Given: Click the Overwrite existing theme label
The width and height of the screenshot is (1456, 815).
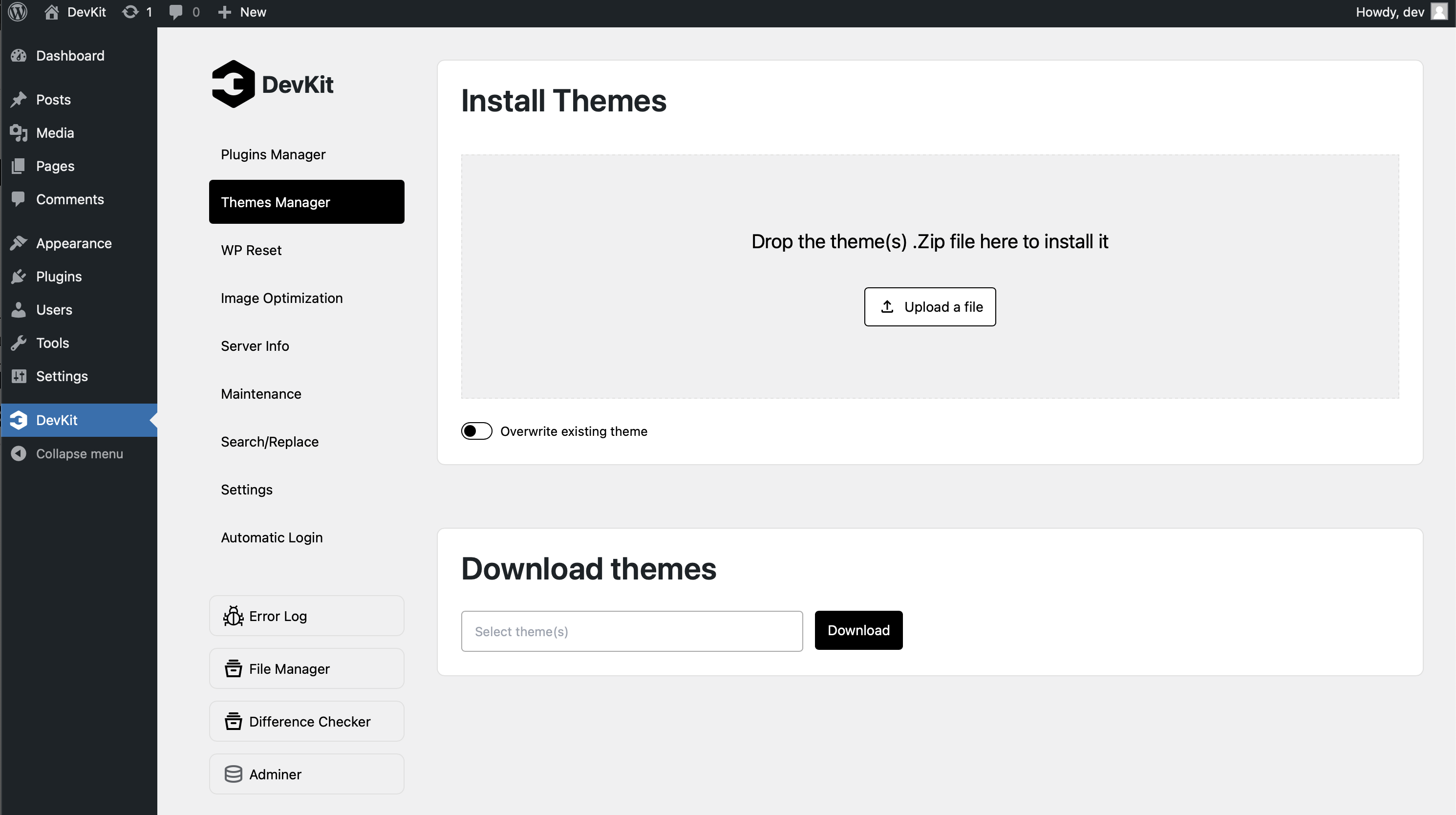Looking at the screenshot, I should click(574, 431).
